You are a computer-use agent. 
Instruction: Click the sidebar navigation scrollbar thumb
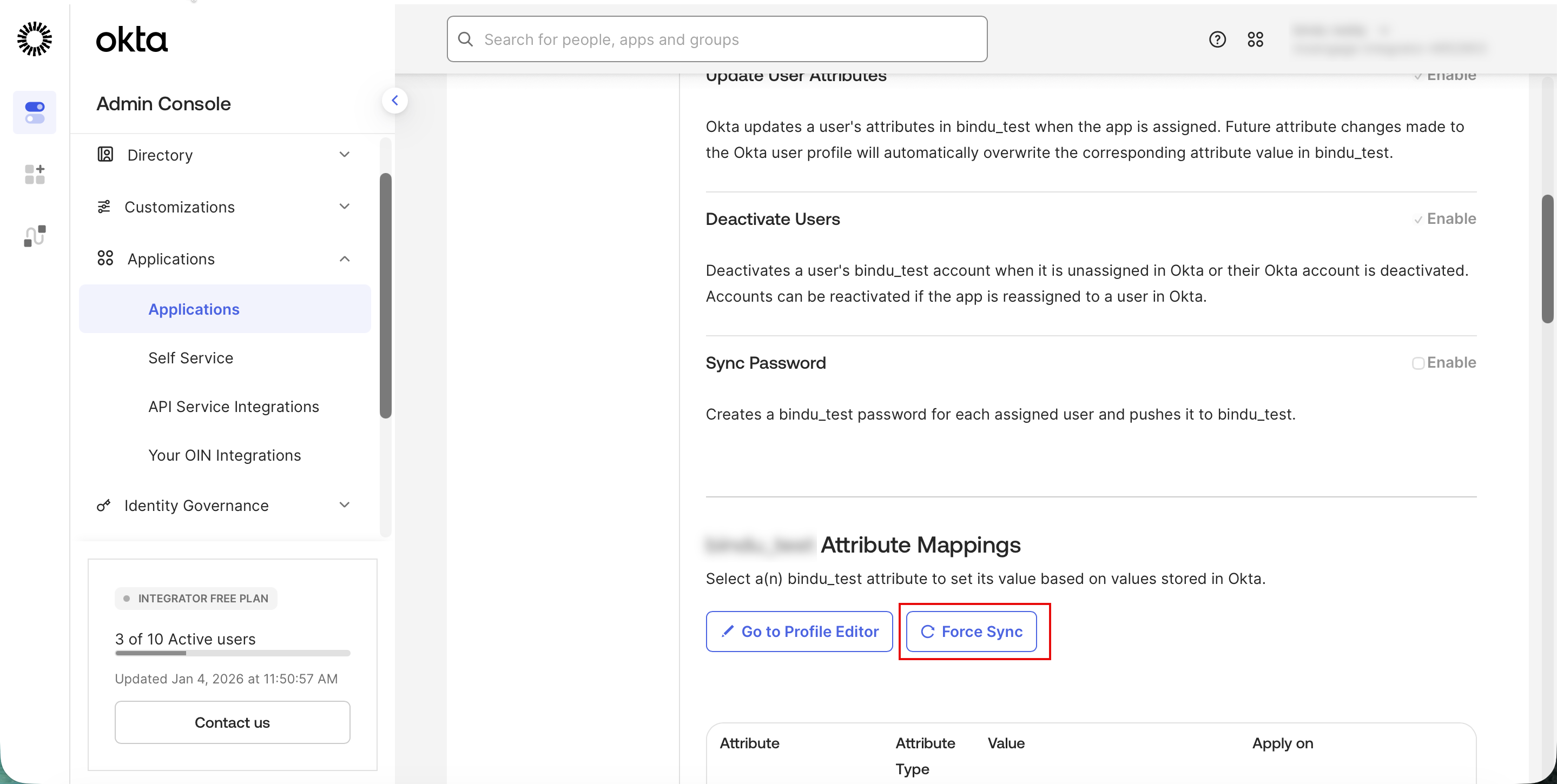(x=386, y=296)
